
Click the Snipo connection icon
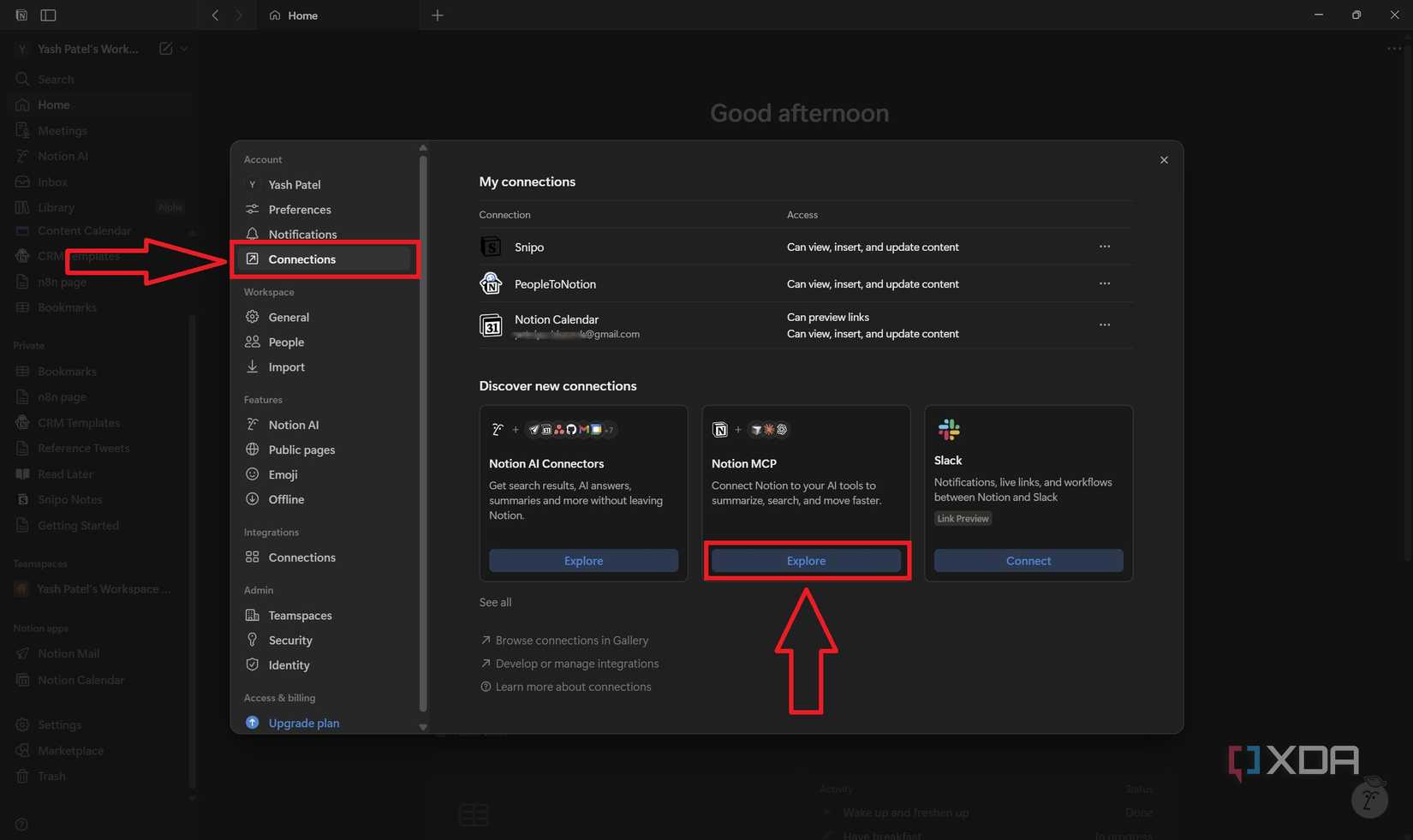click(x=491, y=247)
